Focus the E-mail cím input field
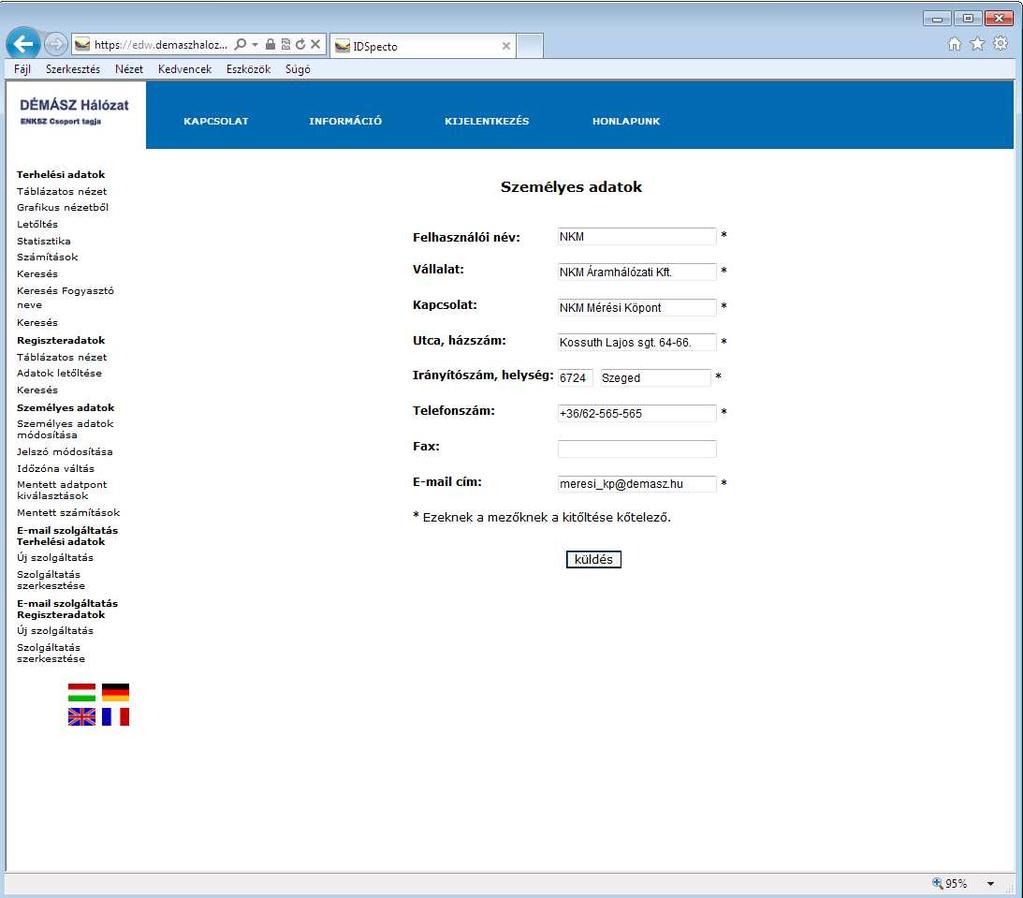This screenshot has height=898, width=1023. tap(637, 484)
